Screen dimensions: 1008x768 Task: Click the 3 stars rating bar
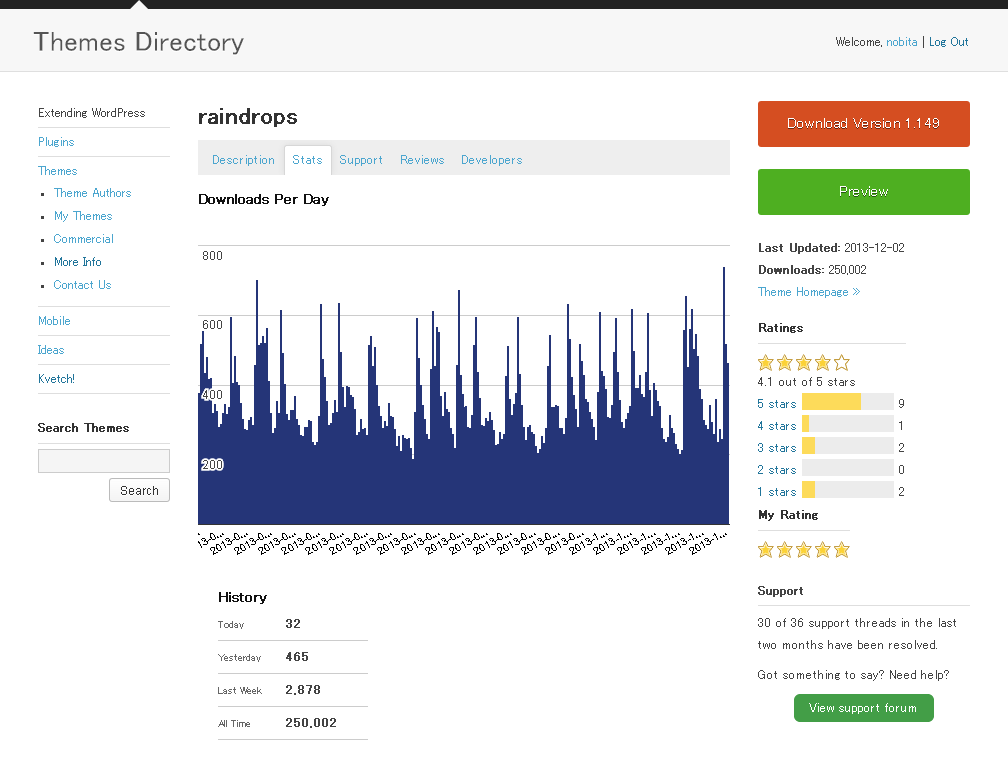pyautogui.click(x=847, y=445)
